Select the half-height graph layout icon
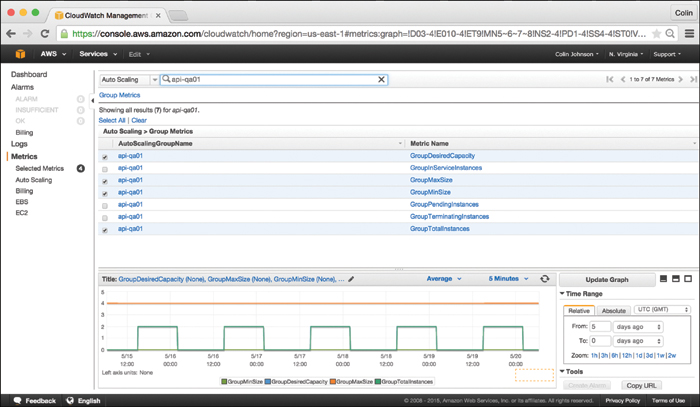This screenshot has width=700, height=407. tap(676, 278)
